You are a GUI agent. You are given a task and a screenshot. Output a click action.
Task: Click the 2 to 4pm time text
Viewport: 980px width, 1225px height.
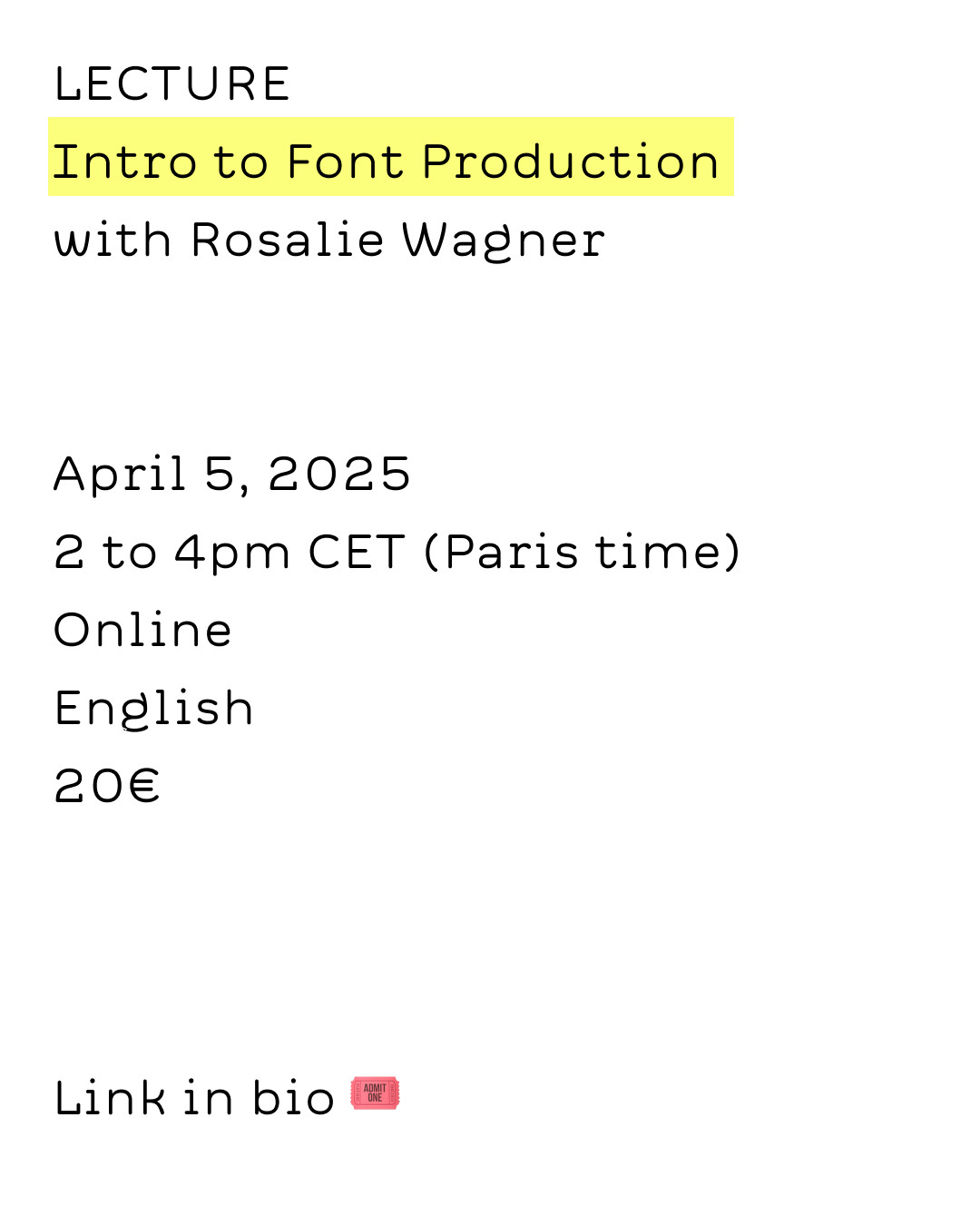(x=172, y=554)
